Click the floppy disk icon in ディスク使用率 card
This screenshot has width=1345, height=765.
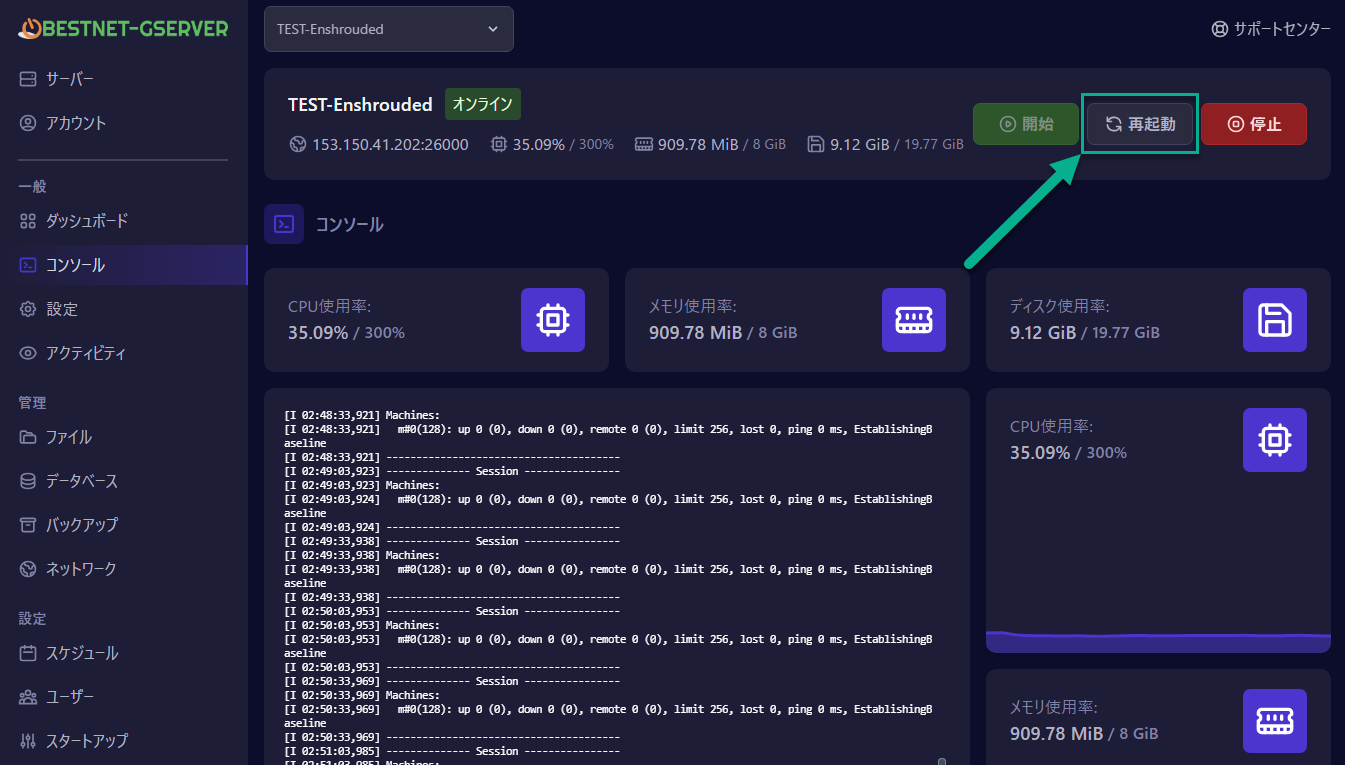1274,320
